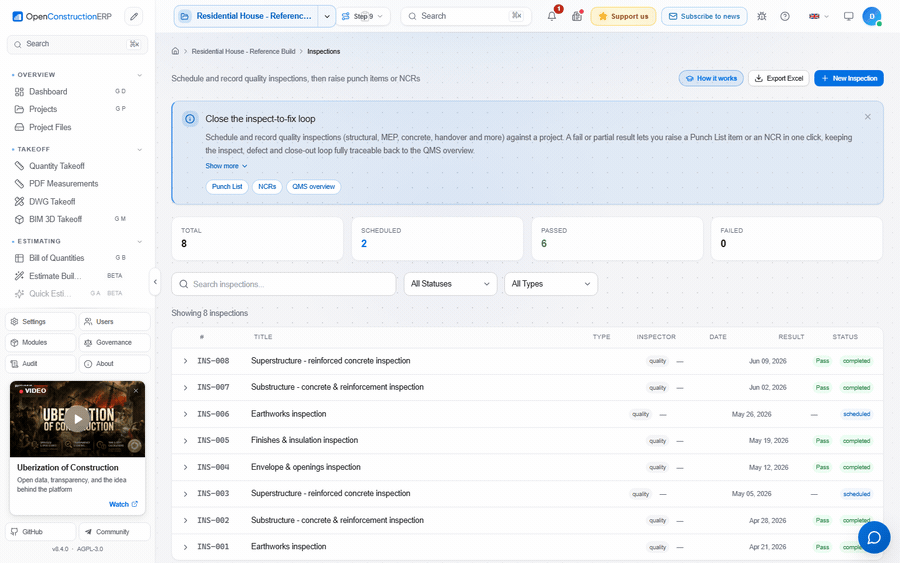
Task: Open Quantity Takeoff
Action: (x=77, y=166)
